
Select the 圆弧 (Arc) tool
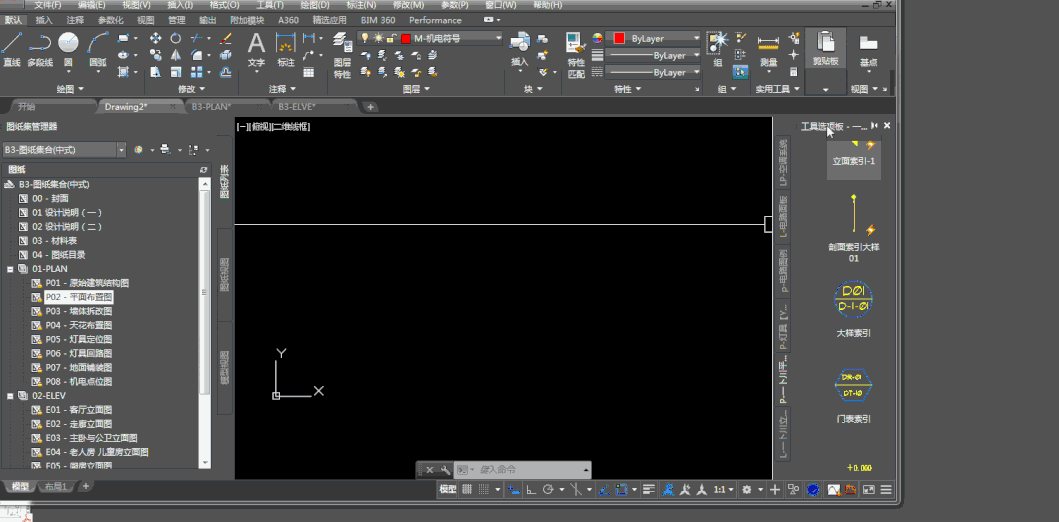(98, 49)
